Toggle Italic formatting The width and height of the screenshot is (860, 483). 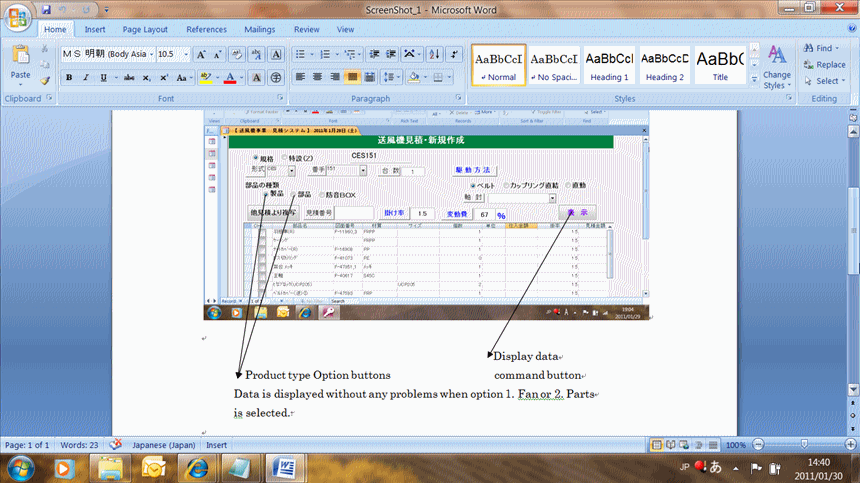tap(86, 78)
